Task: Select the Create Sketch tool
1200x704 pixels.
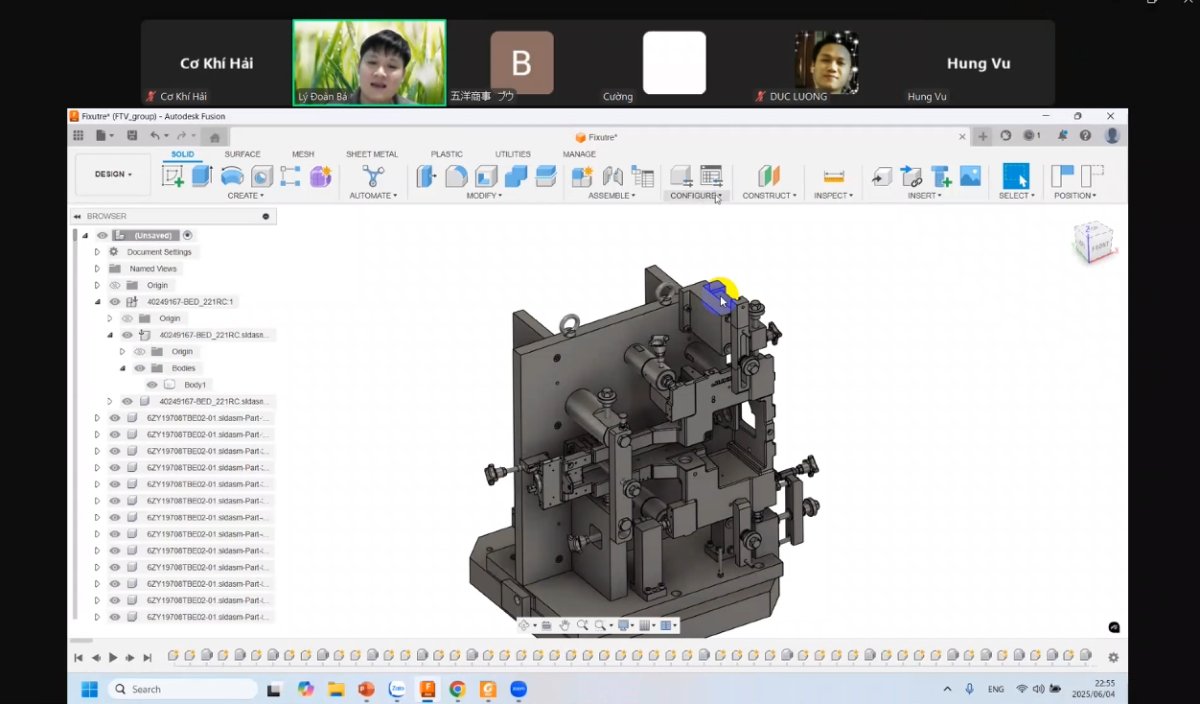Action: (173, 176)
